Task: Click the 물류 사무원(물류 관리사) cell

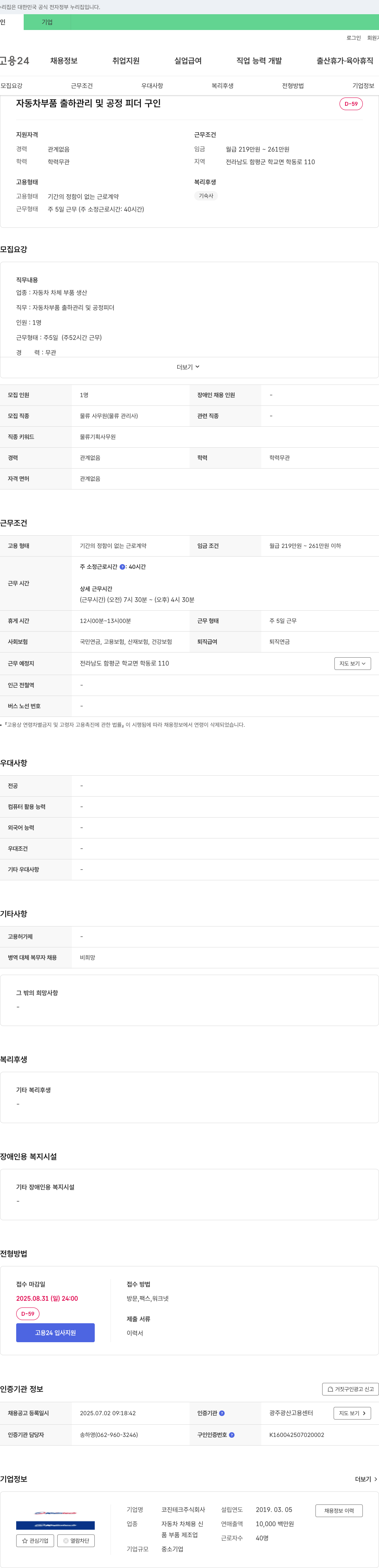Action: pyautogui.click(x=109, y=416)
